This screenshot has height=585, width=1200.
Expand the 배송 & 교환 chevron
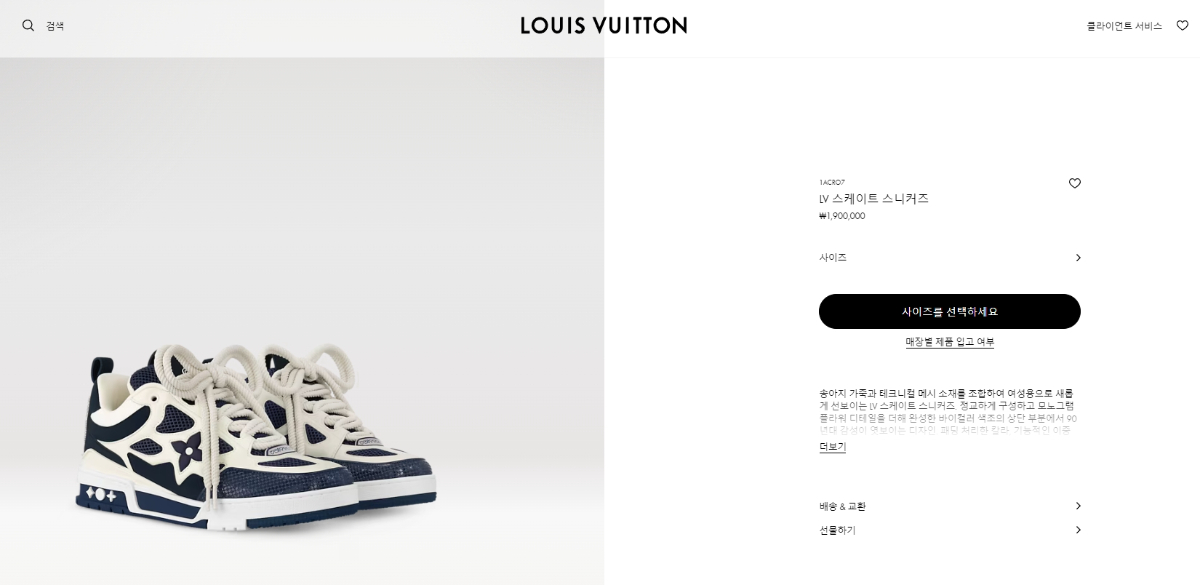[x=1078, y=506]
